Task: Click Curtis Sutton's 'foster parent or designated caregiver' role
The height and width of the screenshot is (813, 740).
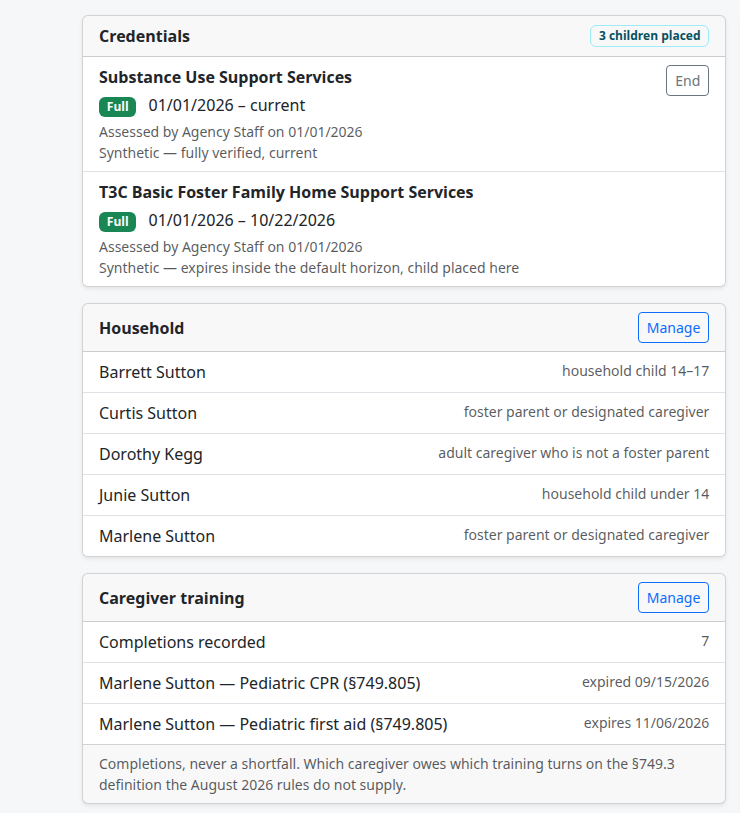Action: point(586,412)
